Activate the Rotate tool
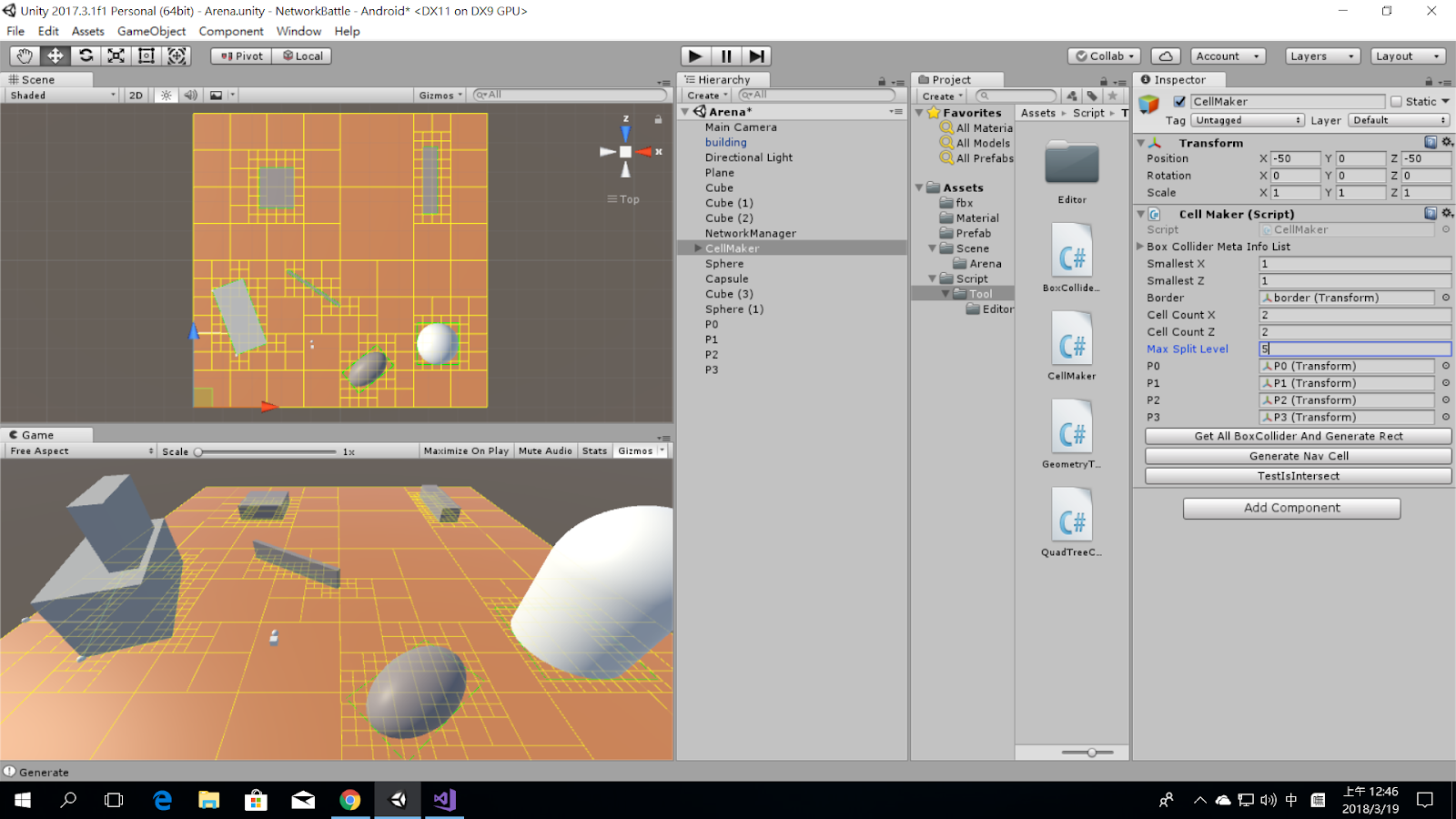 [85, 56]
